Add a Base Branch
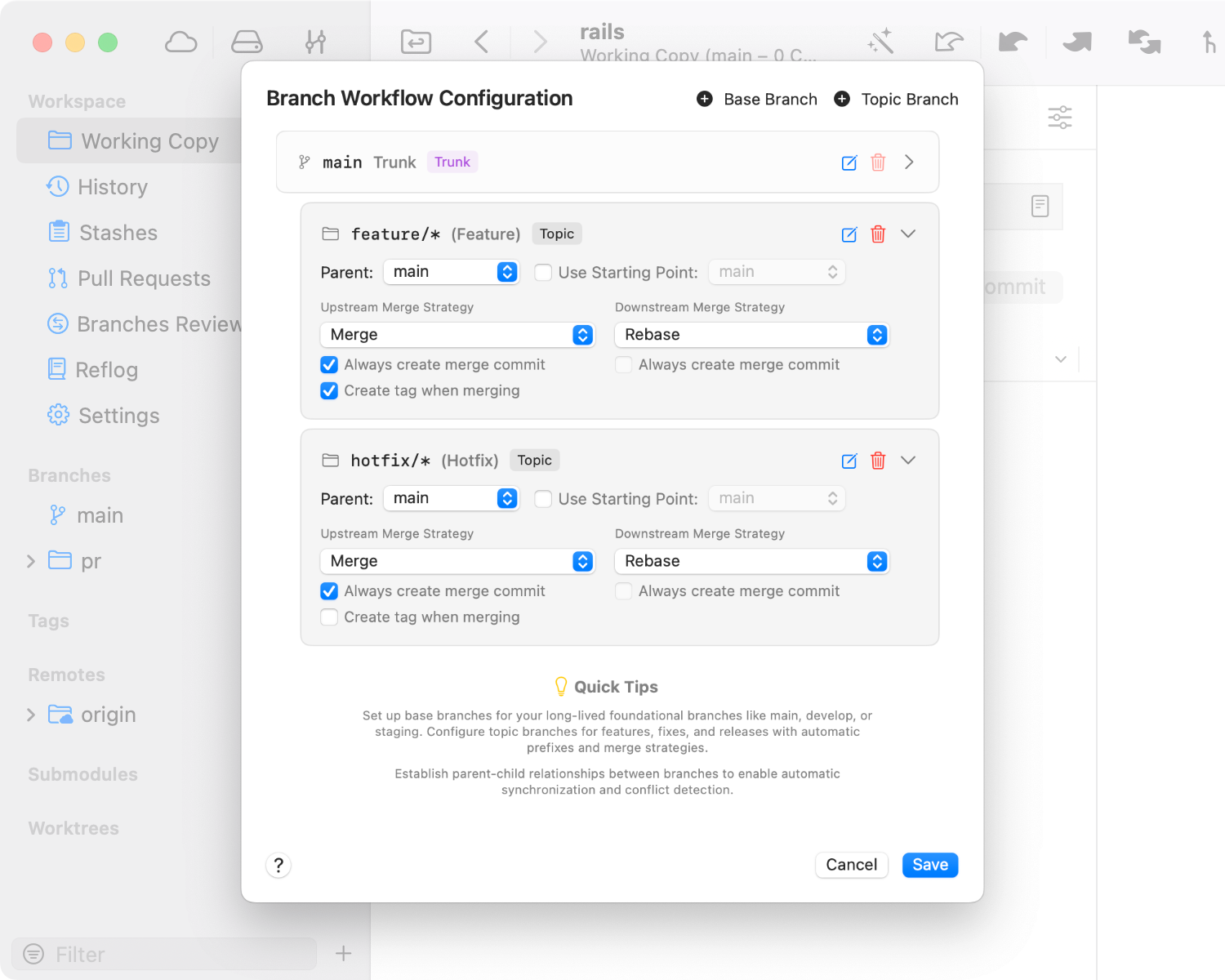Screen dimensions: 1225x980 [757, 99]
